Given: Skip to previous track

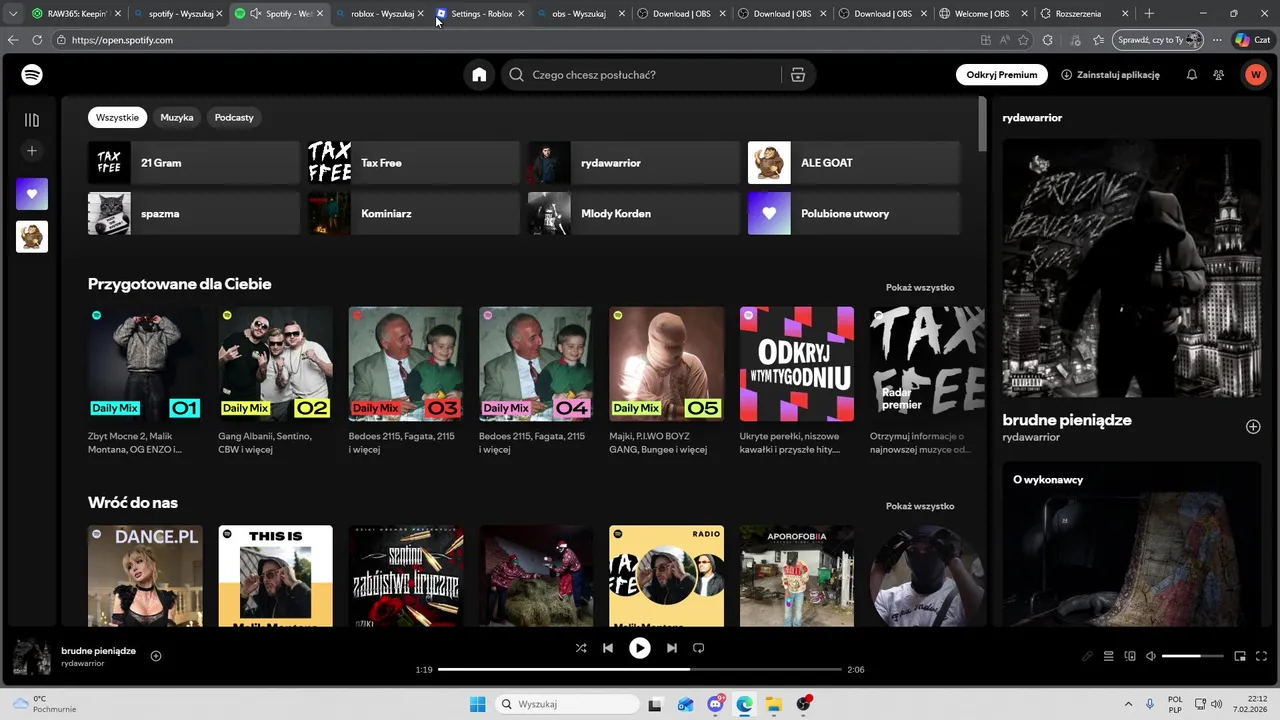Looking at the screenshot, I should click(608, 648).
